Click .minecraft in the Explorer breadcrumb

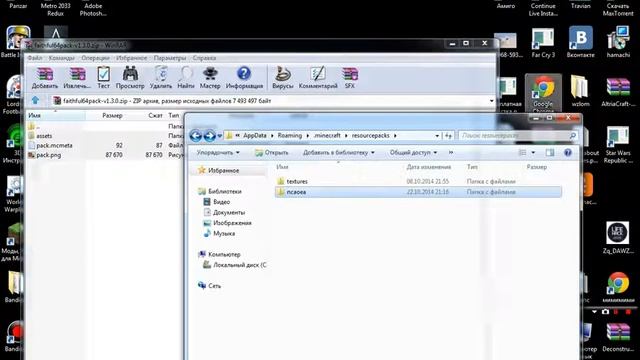tap(327, 136)
